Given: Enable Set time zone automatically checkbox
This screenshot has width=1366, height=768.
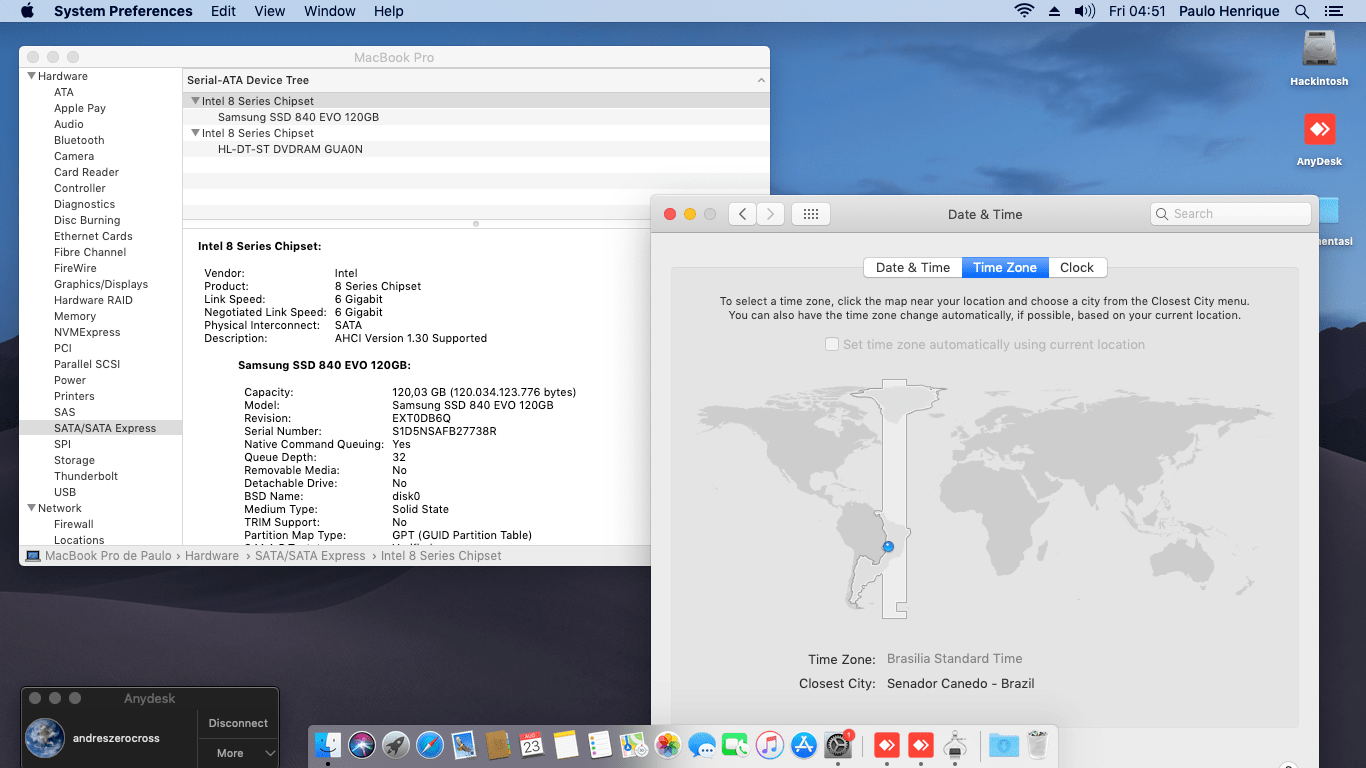Looking at the screenshot, I should (832, 344).
